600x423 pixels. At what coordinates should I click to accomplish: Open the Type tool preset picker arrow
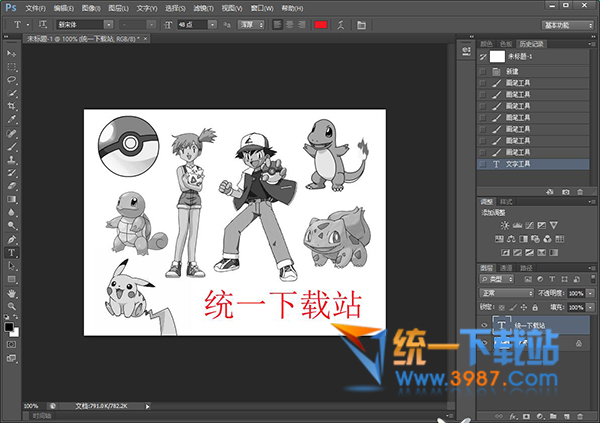pos(28,25)
